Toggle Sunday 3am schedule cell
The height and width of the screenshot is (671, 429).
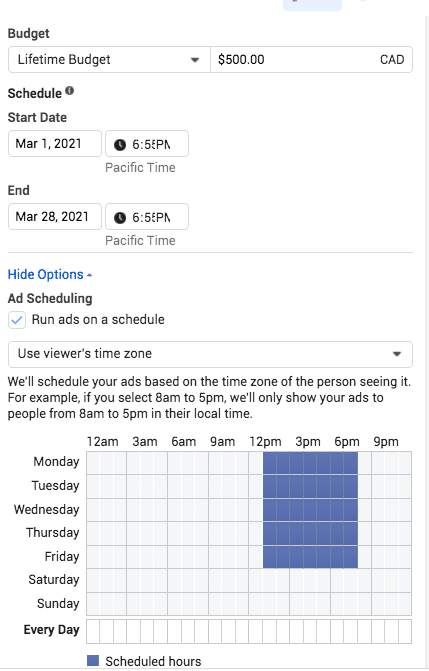tap(134, 604)
